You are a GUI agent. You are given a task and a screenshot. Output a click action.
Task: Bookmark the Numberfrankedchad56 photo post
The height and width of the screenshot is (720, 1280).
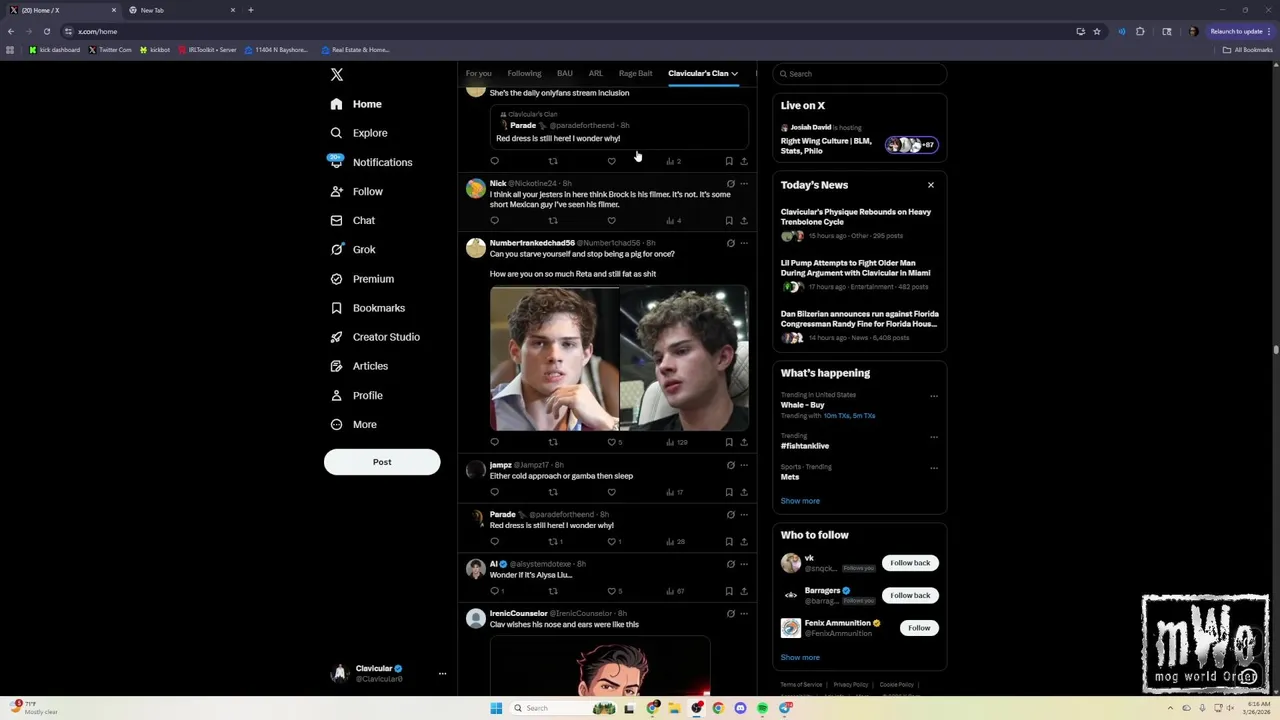pyautogui.click(x=729, y=442)
